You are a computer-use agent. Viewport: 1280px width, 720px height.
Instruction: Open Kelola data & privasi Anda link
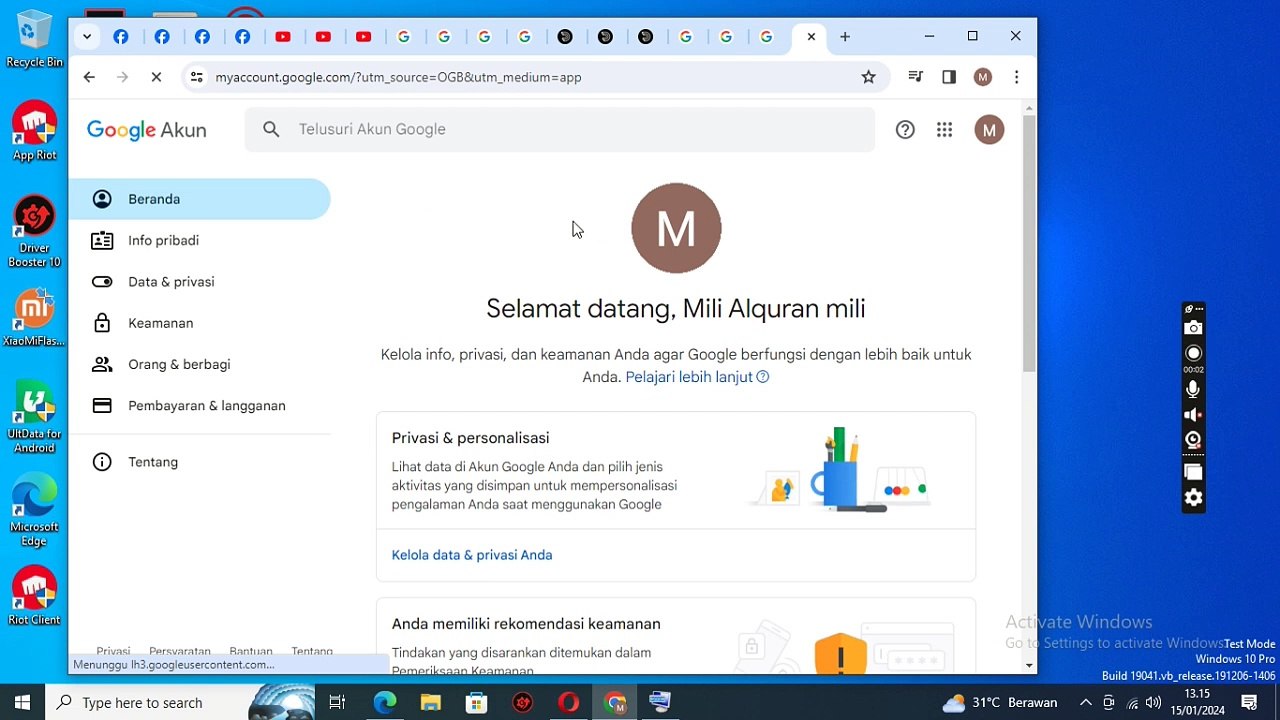pos(472,555)
